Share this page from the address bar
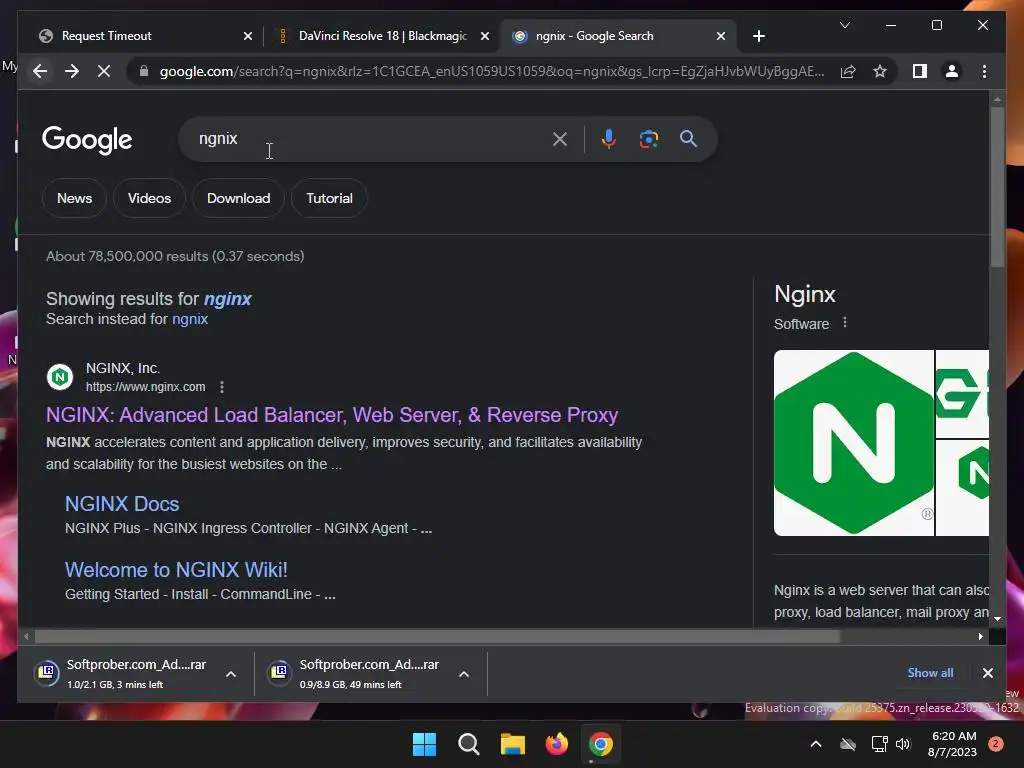 [848, 71]
